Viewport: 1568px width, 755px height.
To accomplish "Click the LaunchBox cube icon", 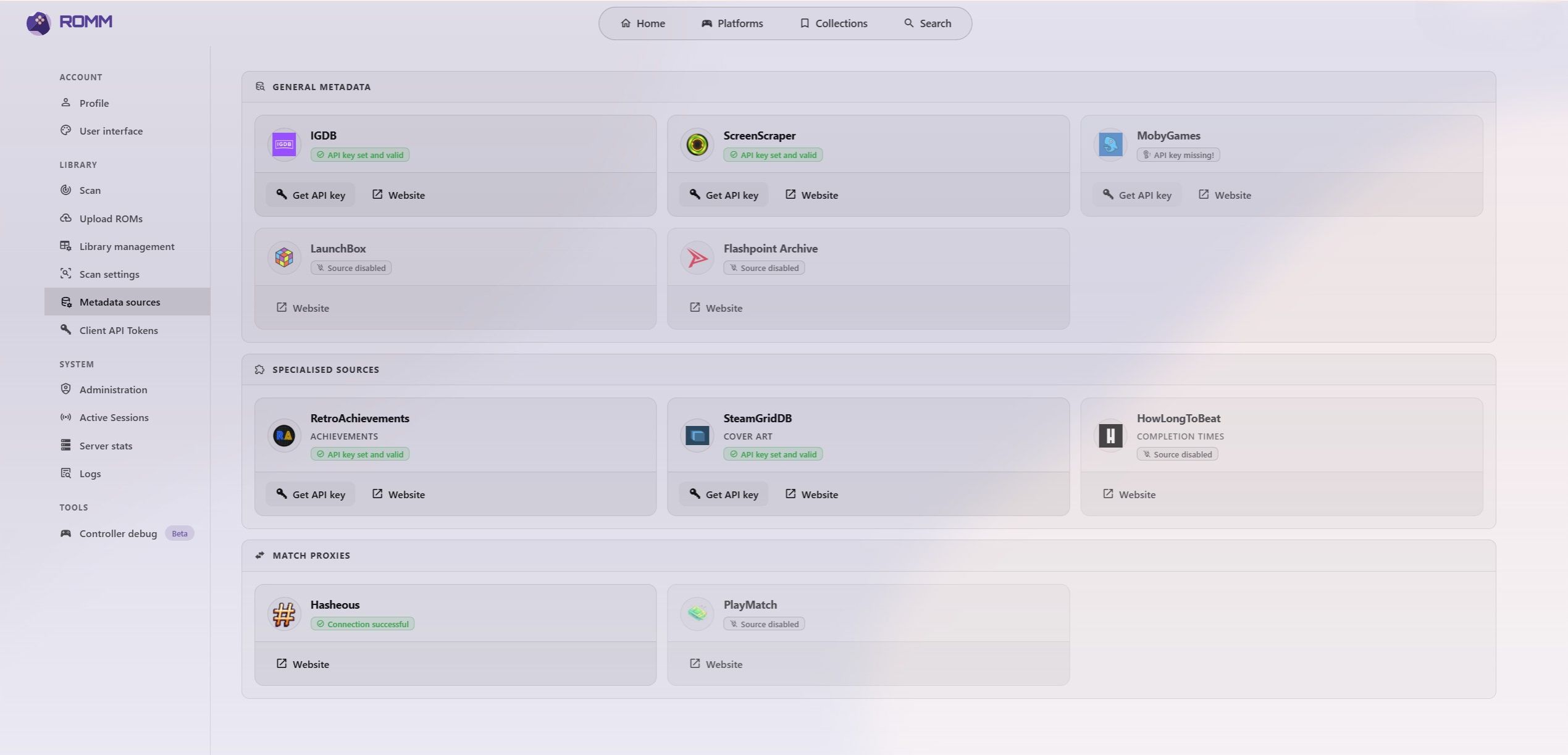I will [284, 257].
